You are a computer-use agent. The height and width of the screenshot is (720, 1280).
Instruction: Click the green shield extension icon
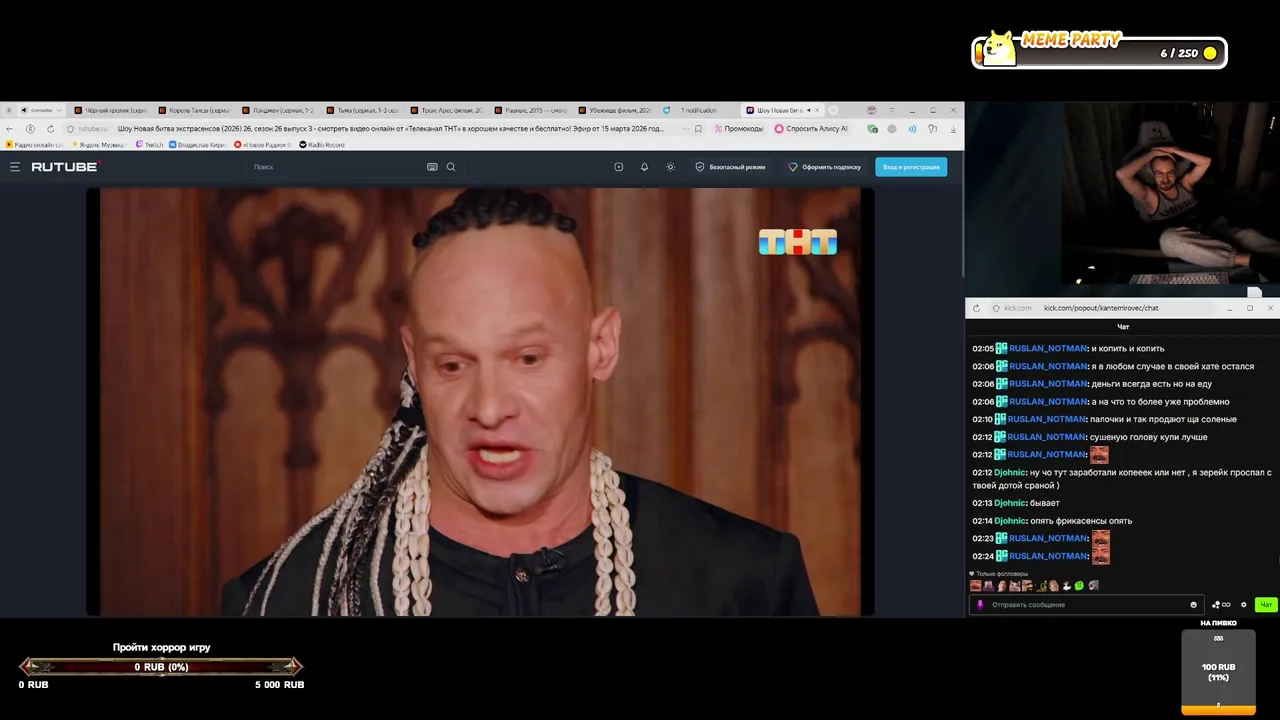tap(873, 129)
